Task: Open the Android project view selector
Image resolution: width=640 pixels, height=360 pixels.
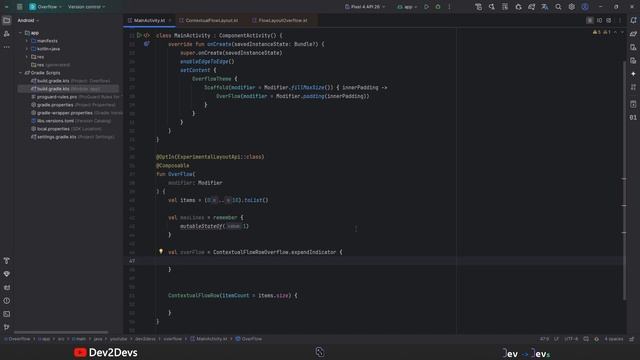Action: tap(28, 20)
